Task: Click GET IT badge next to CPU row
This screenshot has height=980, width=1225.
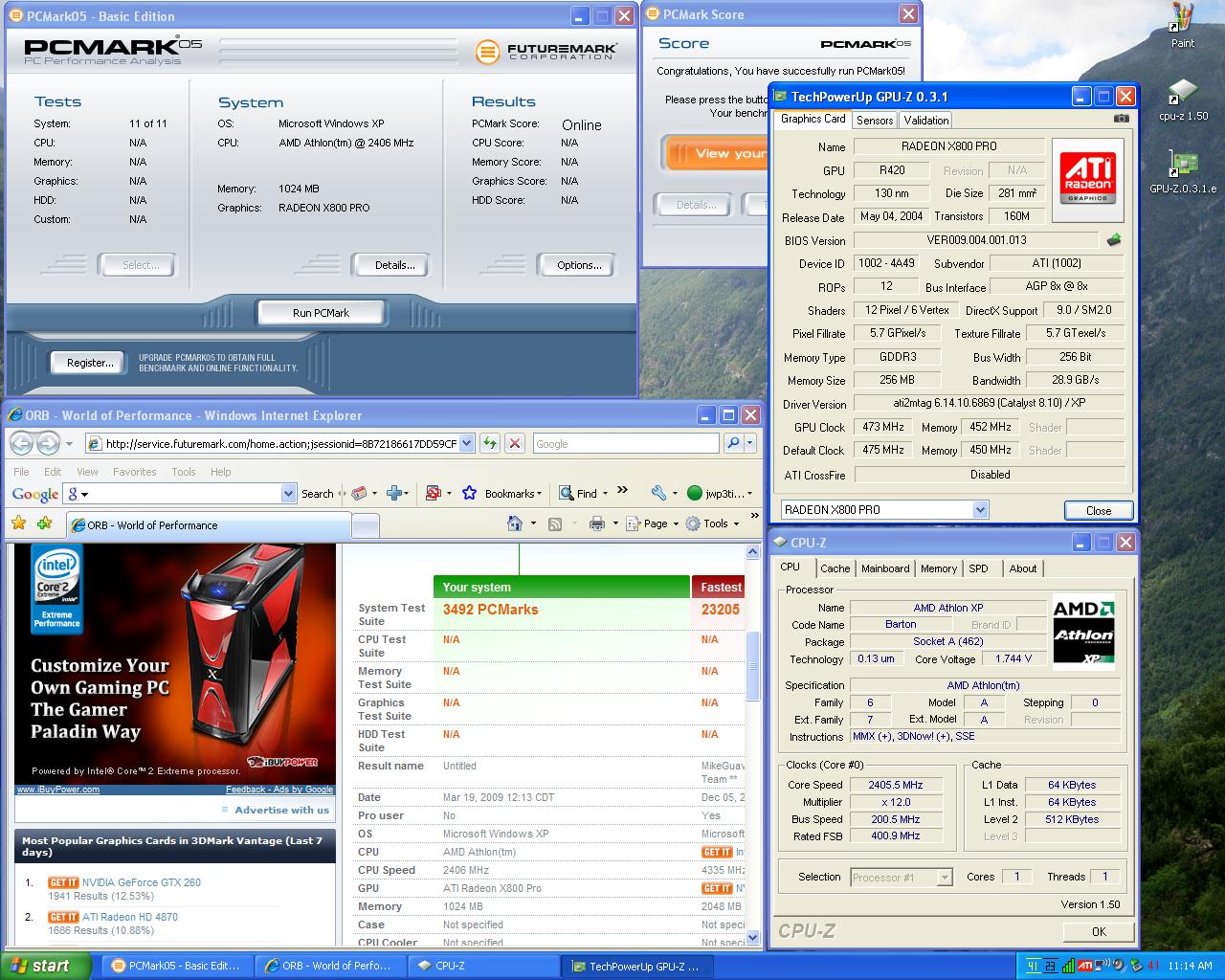Action: 717,852
